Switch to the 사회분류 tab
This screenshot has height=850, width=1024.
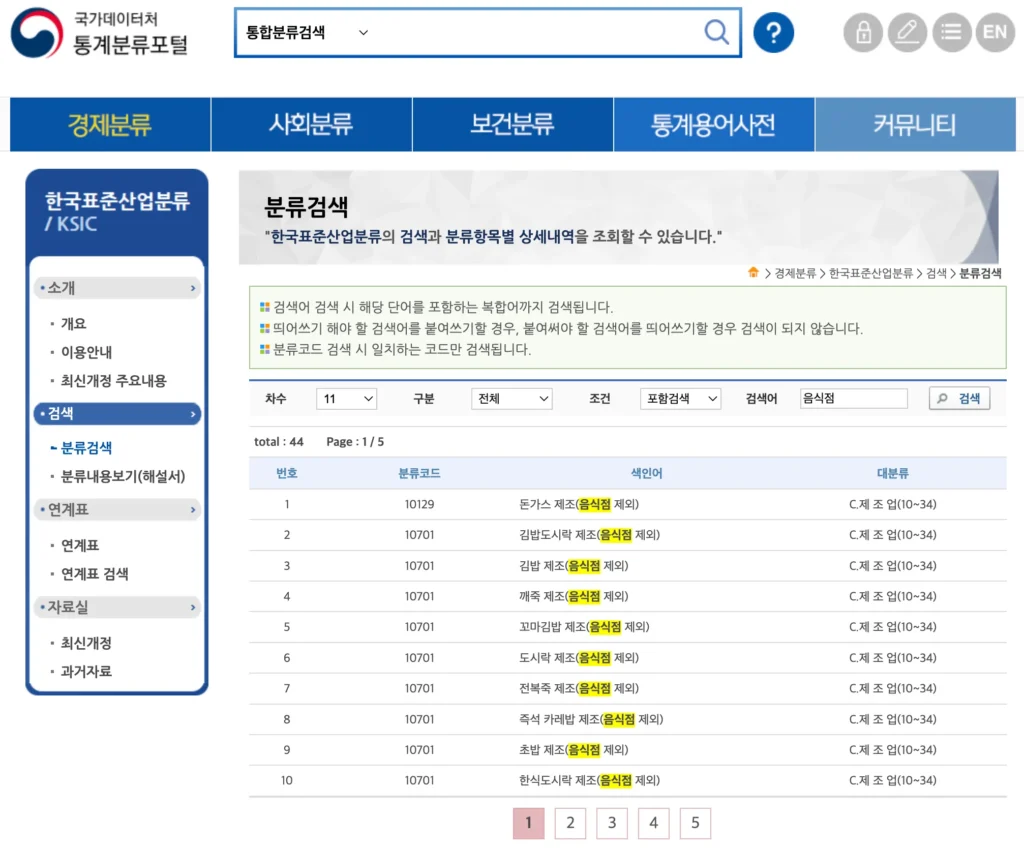311,123
